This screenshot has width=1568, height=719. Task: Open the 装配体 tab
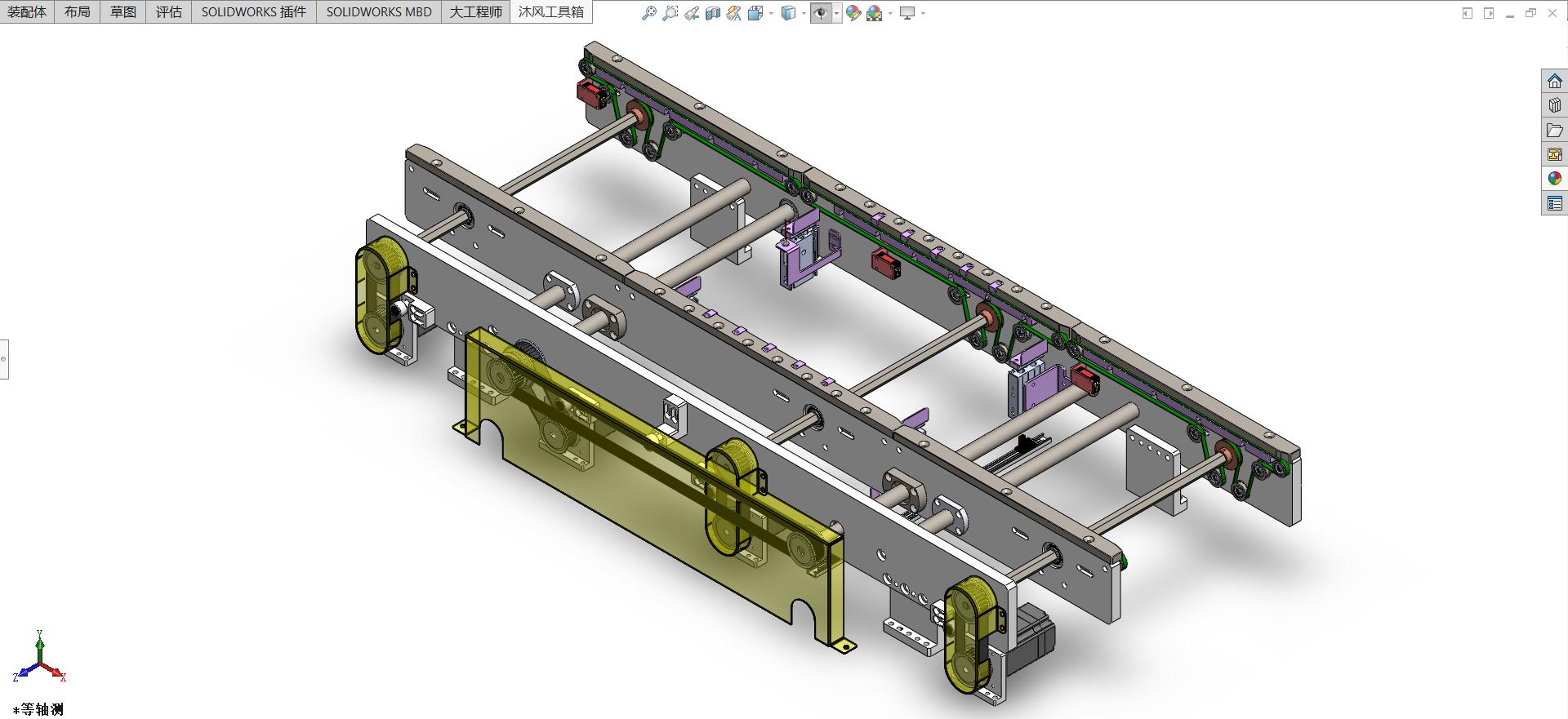[x=27, y=11]
